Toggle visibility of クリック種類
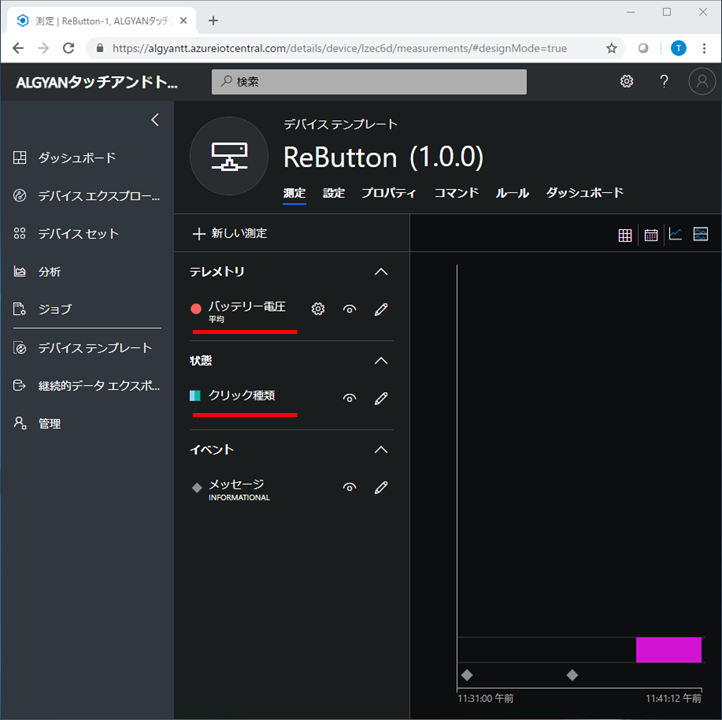 click(349, 398)
